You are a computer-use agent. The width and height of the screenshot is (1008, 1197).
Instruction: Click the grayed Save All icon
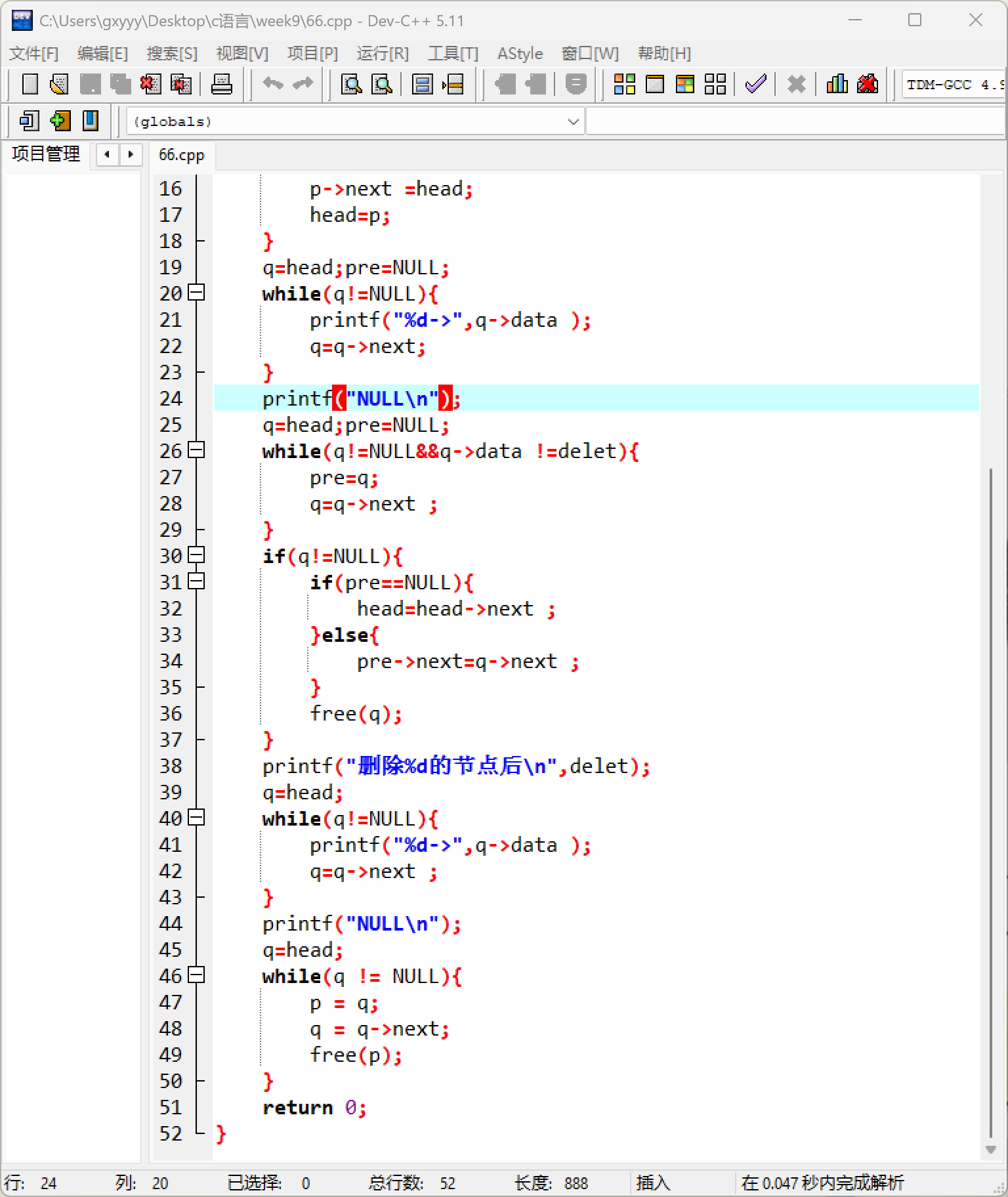click(x=121, y=84)
